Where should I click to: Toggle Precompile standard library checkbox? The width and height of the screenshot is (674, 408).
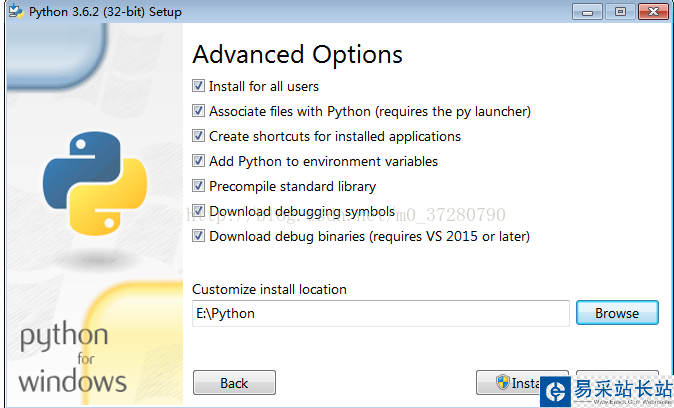198,185
